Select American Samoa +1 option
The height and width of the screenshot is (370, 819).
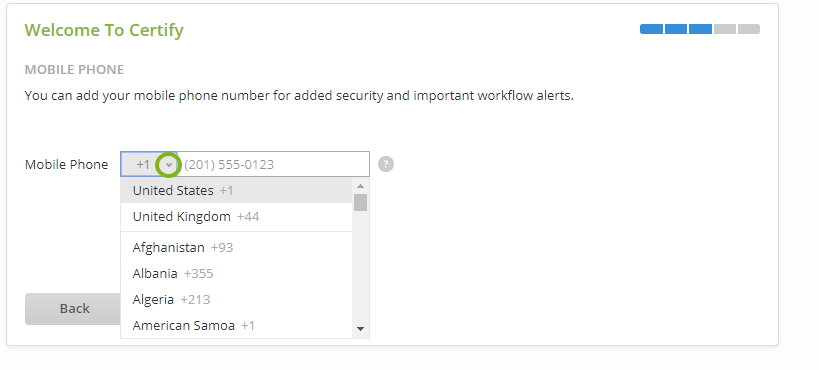coord(237,326)
